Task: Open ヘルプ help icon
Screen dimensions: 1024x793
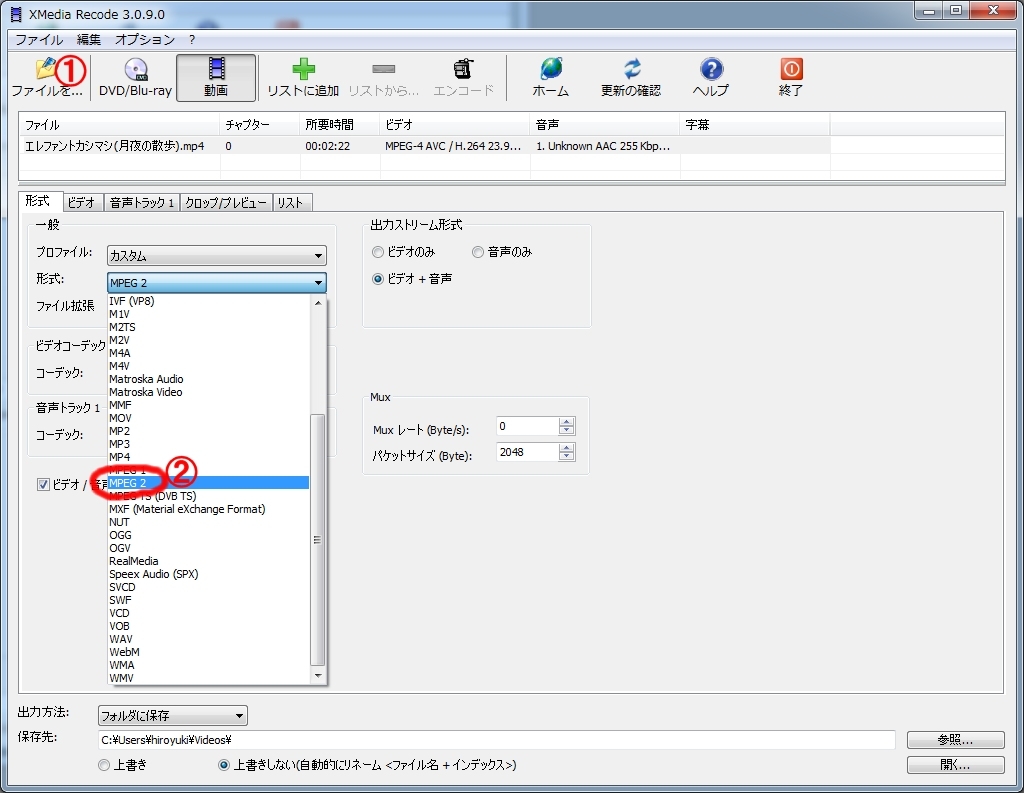Action: pos(711,78)
